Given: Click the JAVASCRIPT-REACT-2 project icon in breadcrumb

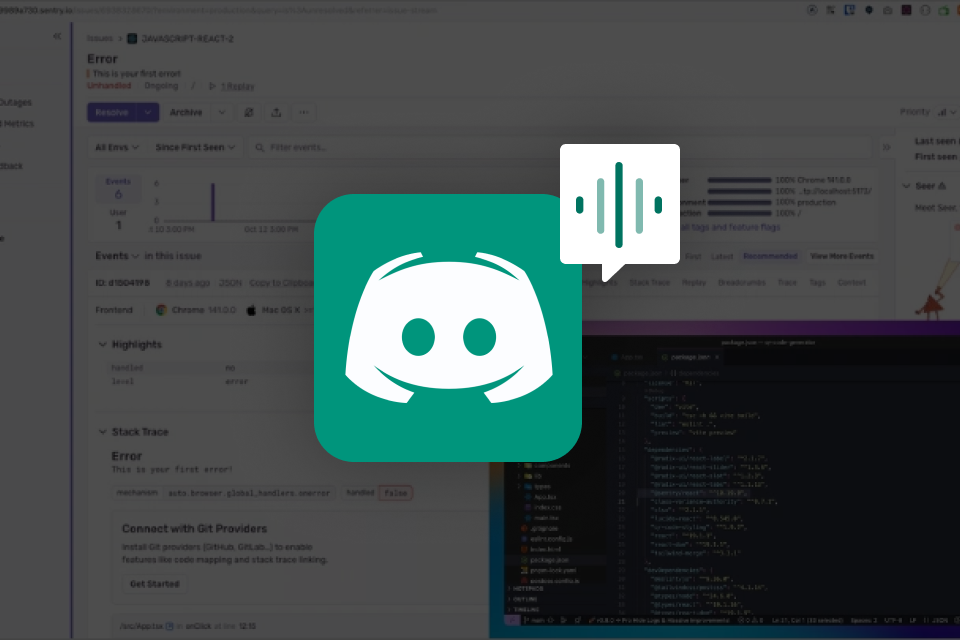Looking at the screenshot, I should pyautogui.click(x=132, y=39).
